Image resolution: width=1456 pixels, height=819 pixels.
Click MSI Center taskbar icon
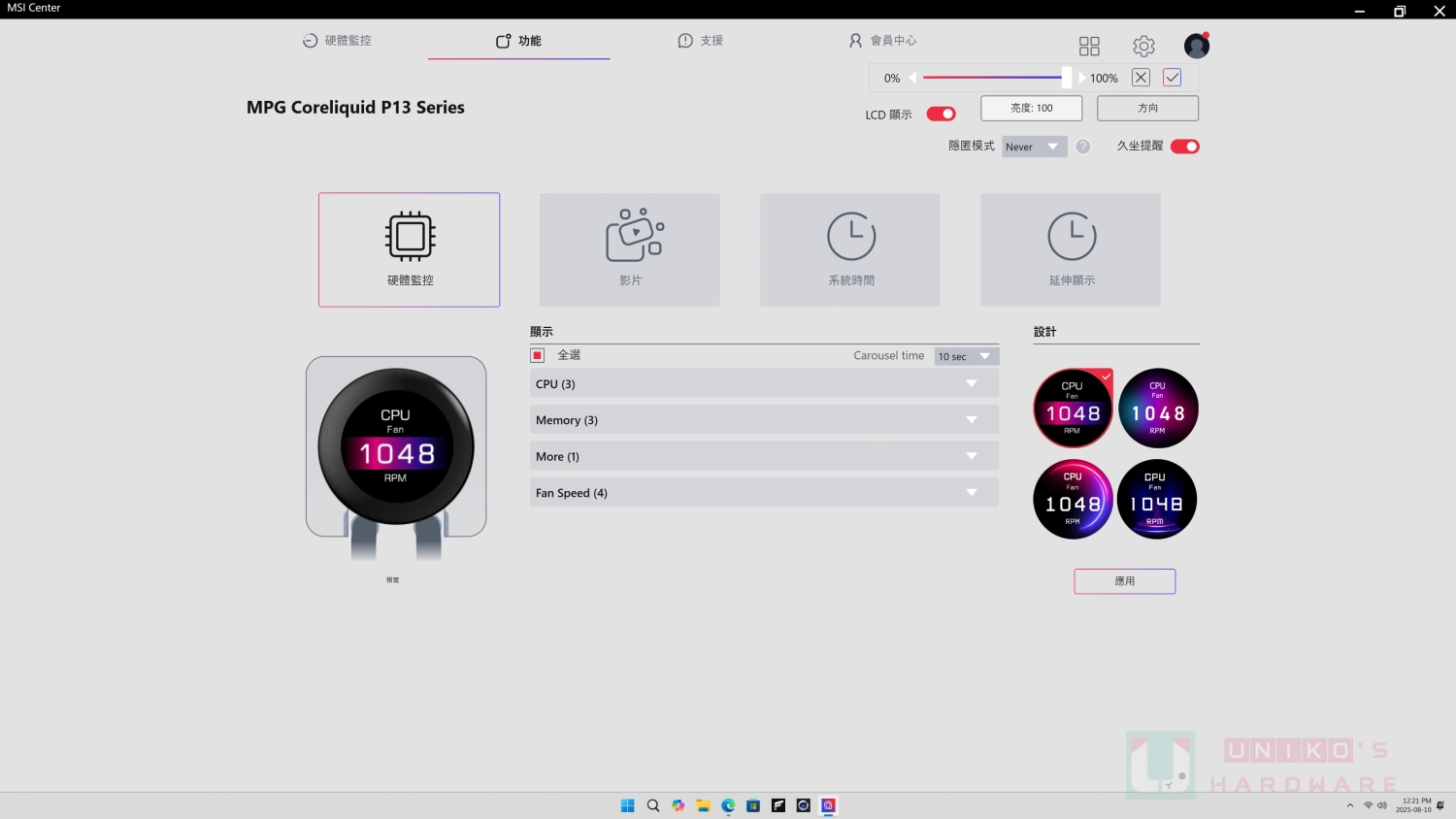tap(828, 805)
